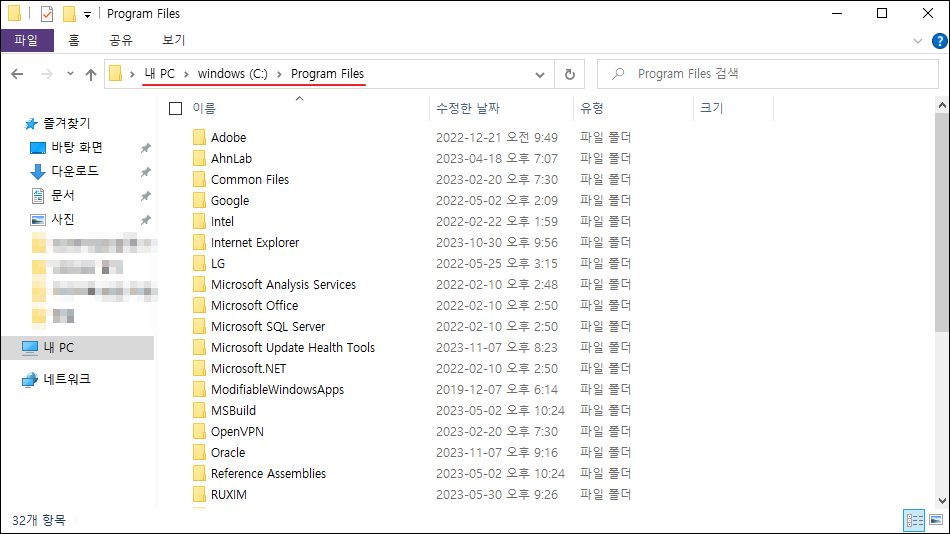950x534 pixels.
Task: Expand the address bar history dropdown
Action: pyautogui.click(x=540, y=75)
